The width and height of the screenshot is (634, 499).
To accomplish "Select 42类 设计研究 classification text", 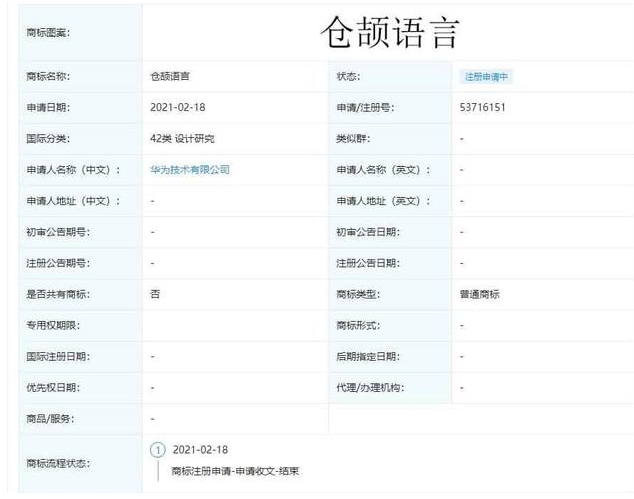I will pos(182,139).
